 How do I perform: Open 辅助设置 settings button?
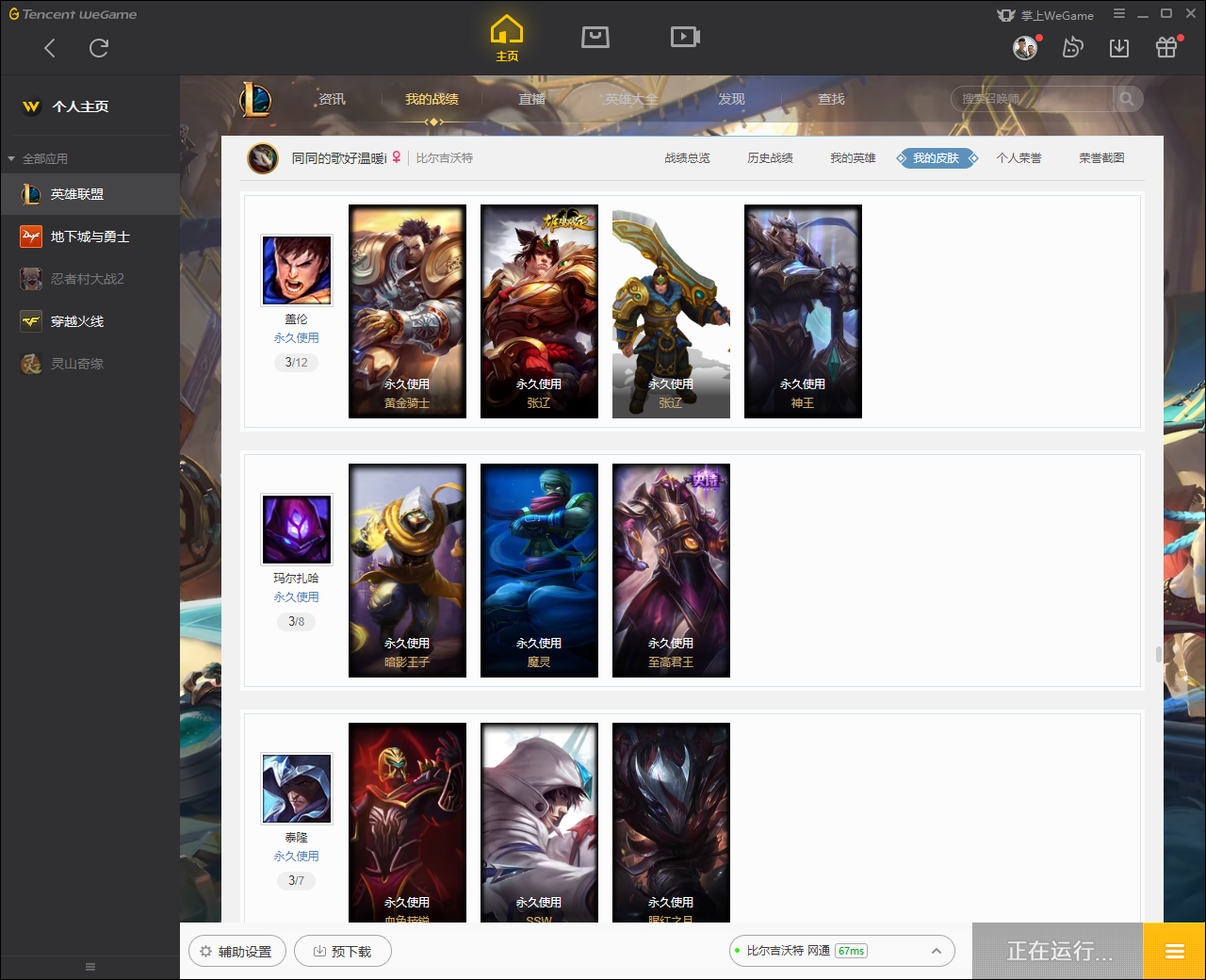[236, 952]
